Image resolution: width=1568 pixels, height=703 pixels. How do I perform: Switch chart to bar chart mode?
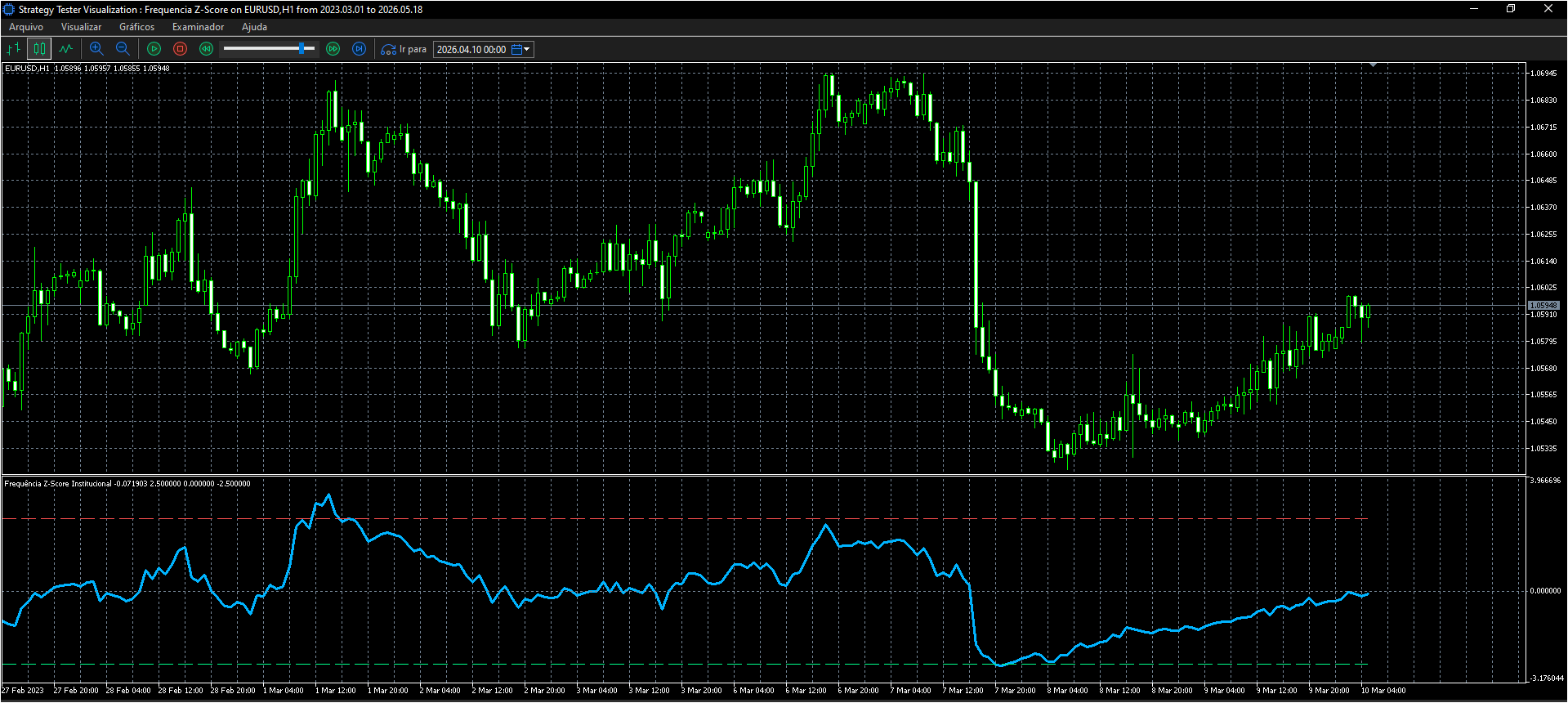[x=14, y=49]
